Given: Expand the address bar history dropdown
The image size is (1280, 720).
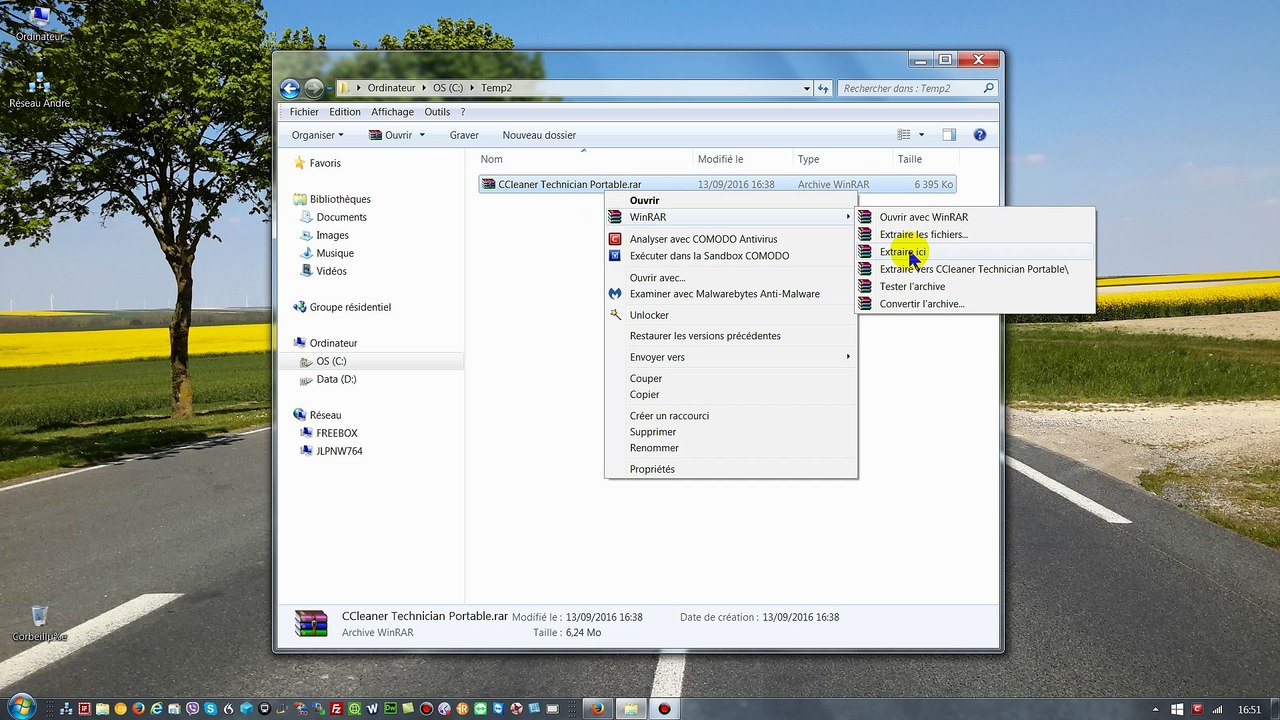Looking at the screenshot, I should pyautogui.click(x=807, y=88).
